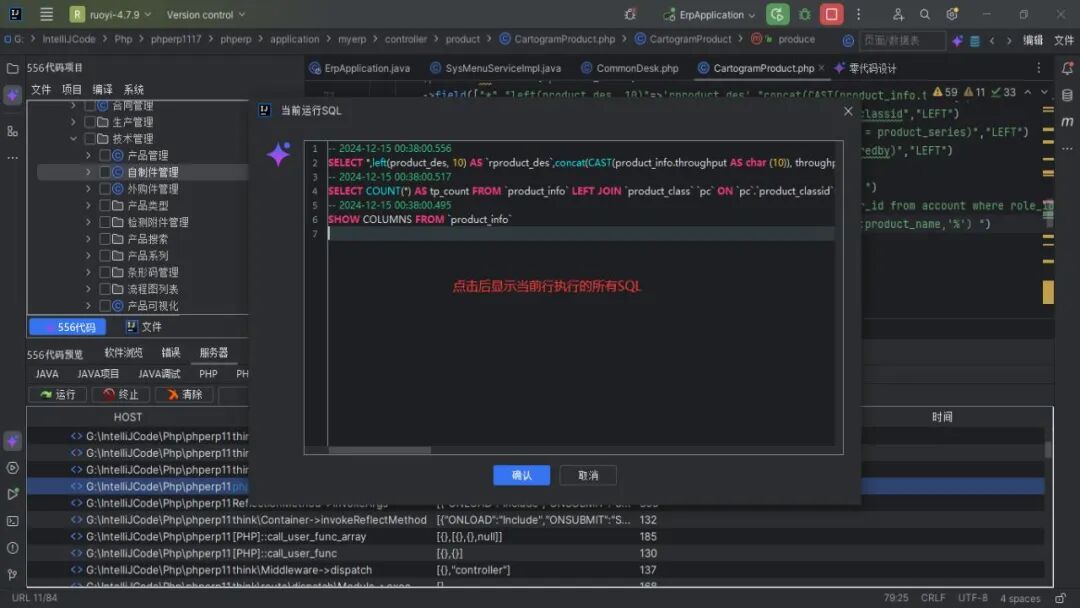
Task: Open the 零代码设计 editor tab
Action: [865, 68]
